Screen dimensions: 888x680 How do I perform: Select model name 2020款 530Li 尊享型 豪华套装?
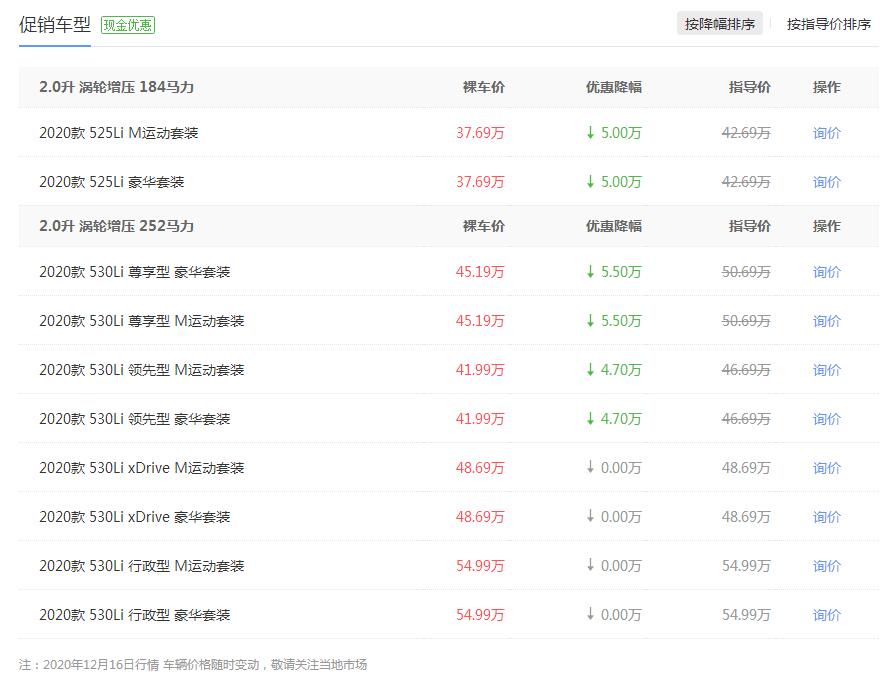135,272
